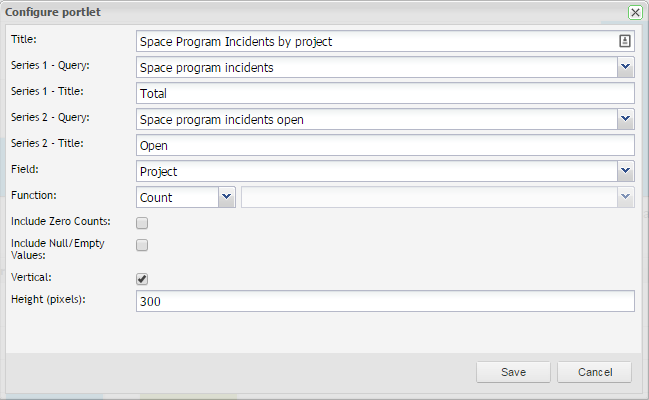Screen dimensions: 649x400
Task: Click the 'Space program incidents' query text box
Action: [x=375, y=67]
